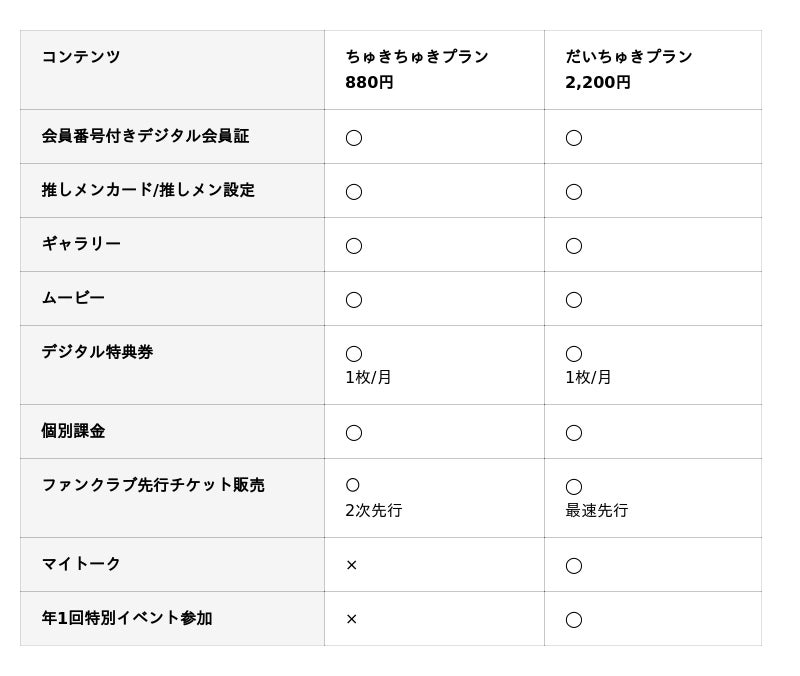Click だいちゅきプラン circle for マイトーク
Screen dimensions: 800x676
(574, 565)
